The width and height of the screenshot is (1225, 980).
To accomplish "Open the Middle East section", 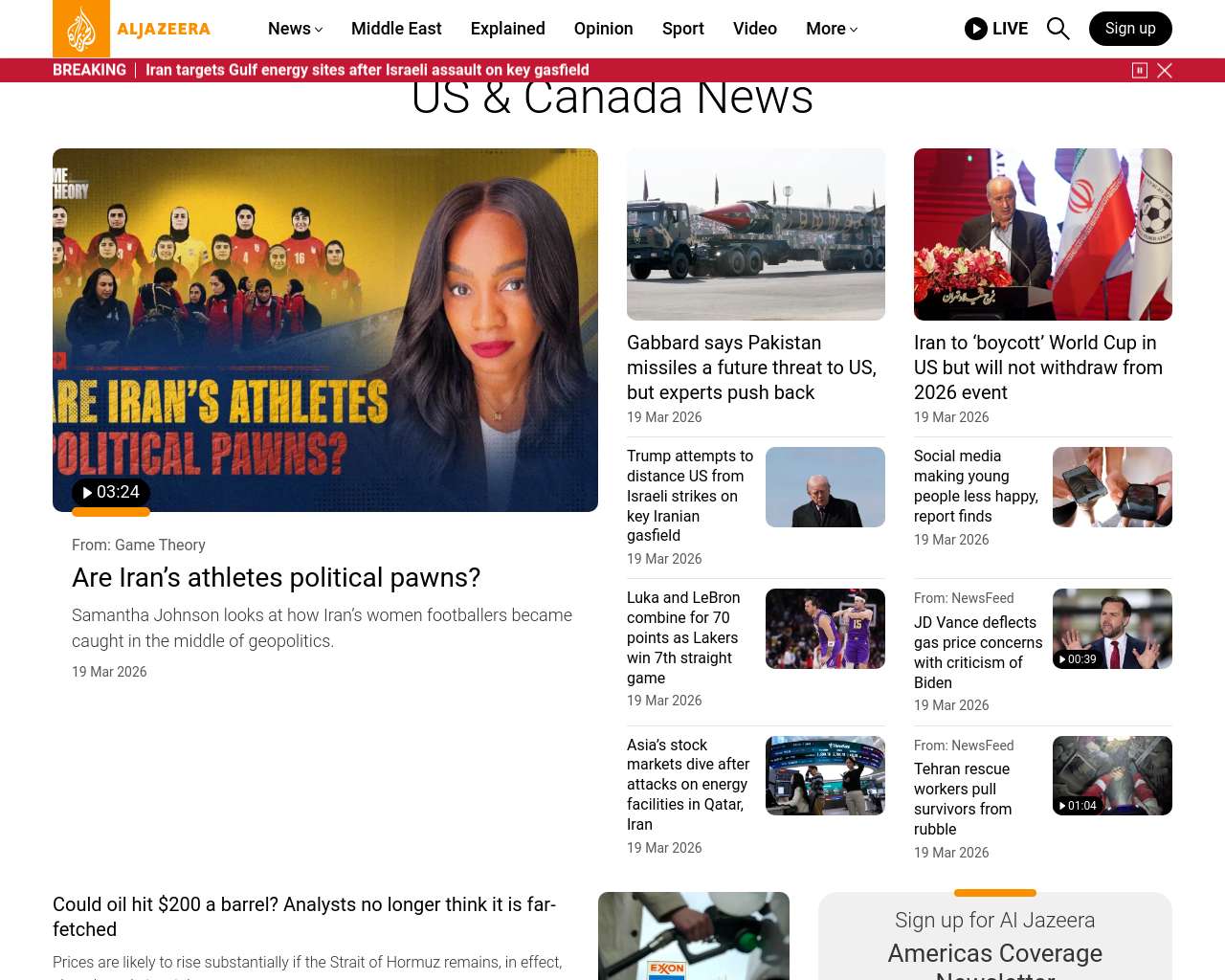I will coord(396,29).
